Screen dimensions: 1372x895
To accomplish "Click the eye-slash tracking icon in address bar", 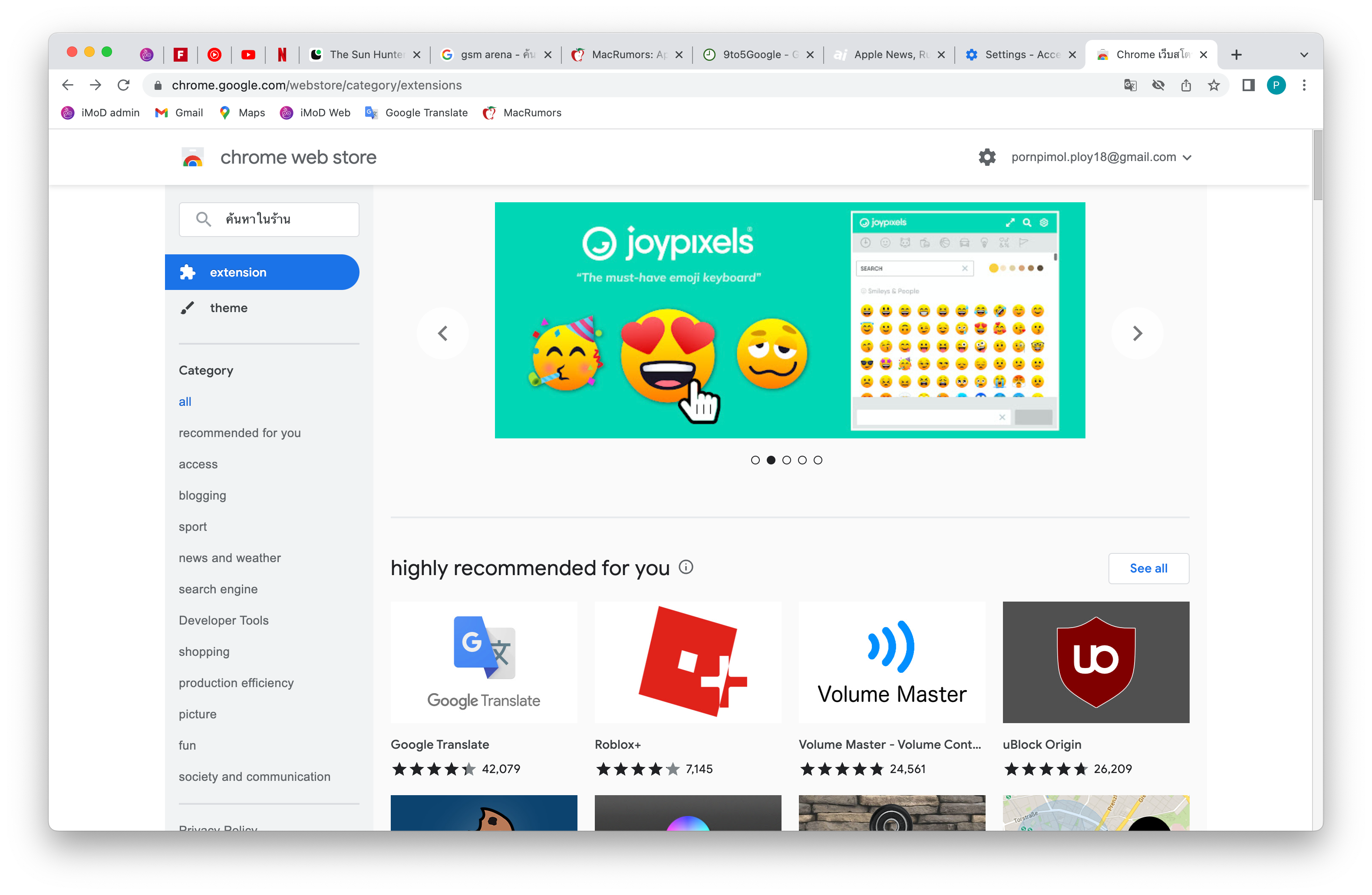I will coord(1158,86).
